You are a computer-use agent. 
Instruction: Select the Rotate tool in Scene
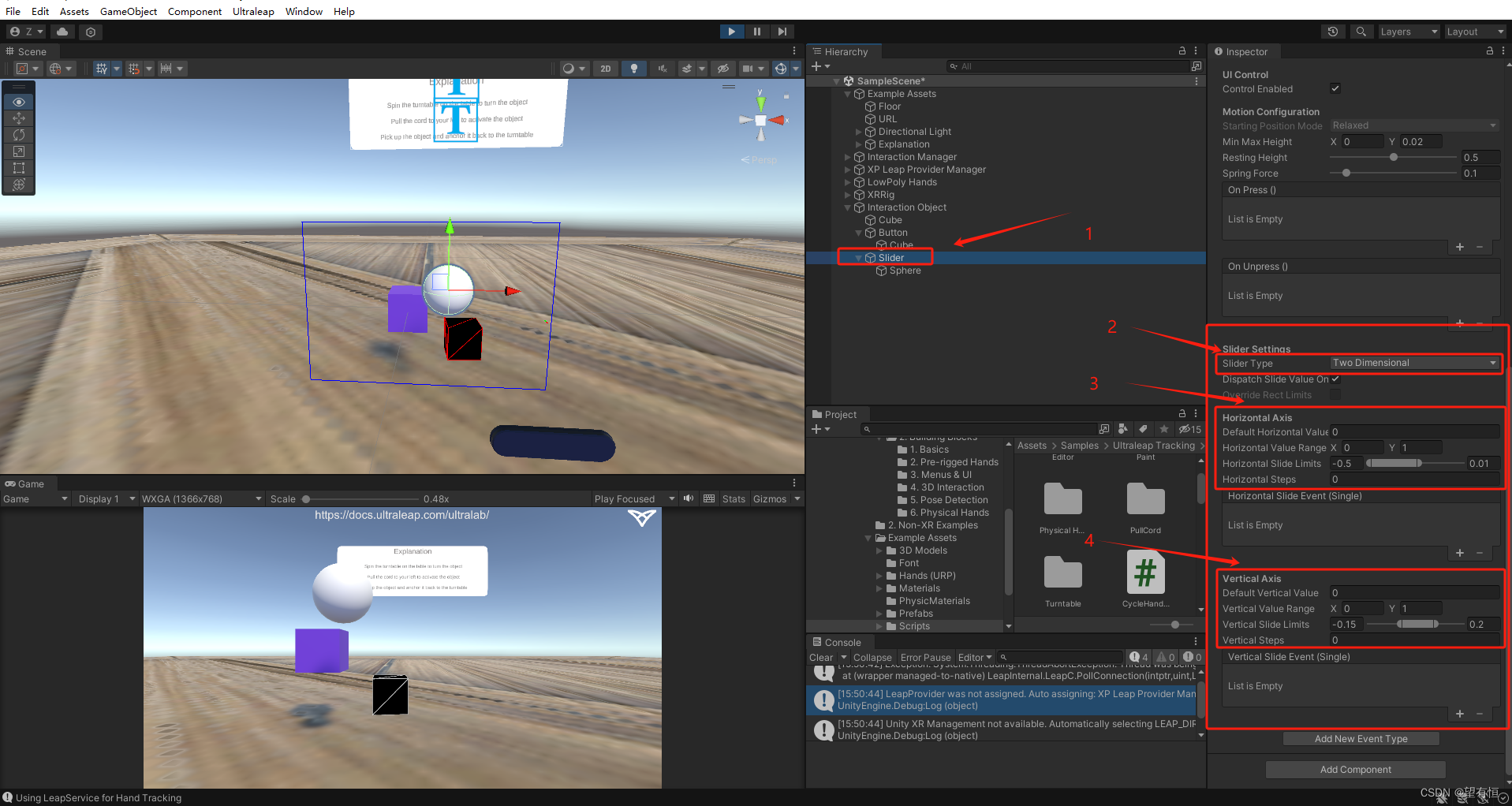tap(19, 135)
